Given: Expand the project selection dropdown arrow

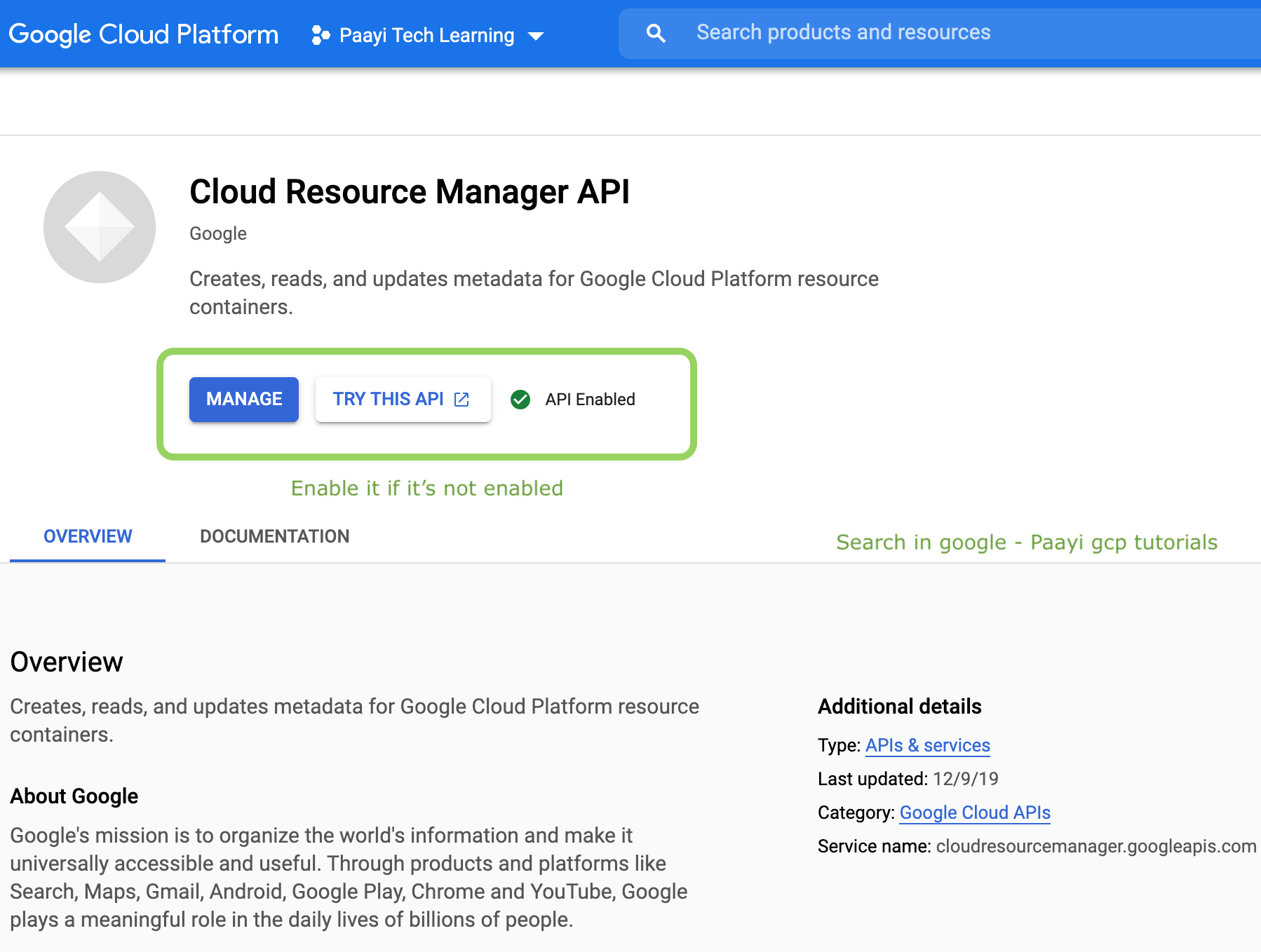Looking at the screenshot, I should tap(536, 36).
